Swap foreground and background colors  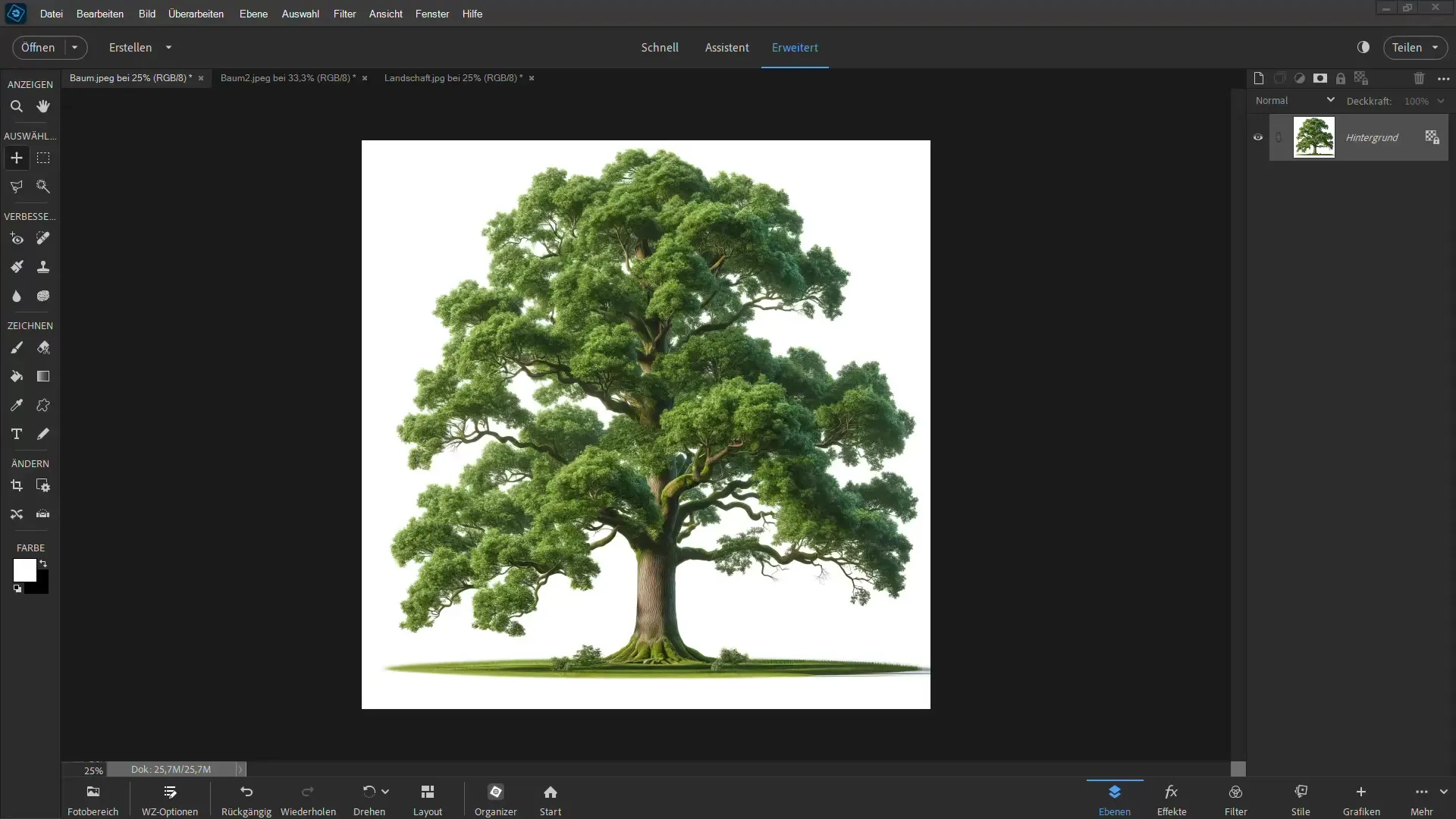[43, 563]
